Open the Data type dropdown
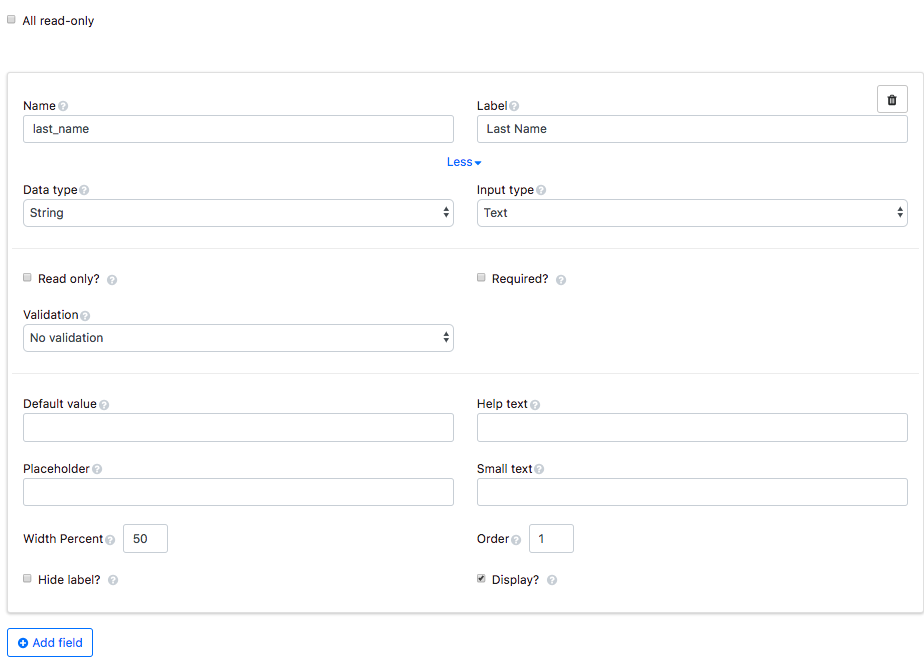 point(238,213)
